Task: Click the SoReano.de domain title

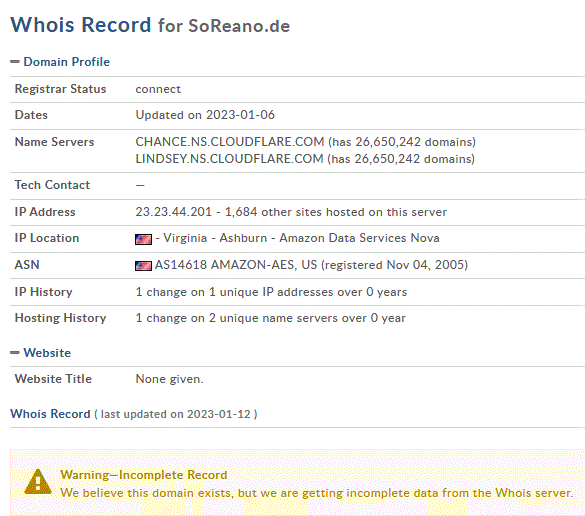Action: point(239,26)
